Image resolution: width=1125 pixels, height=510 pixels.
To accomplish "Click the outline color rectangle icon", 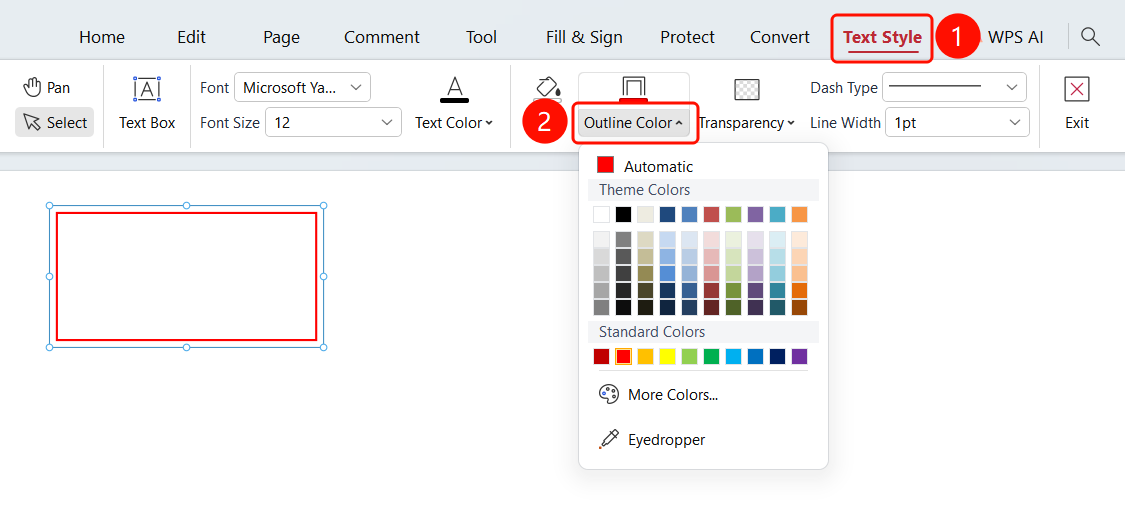I will [634, 89].
